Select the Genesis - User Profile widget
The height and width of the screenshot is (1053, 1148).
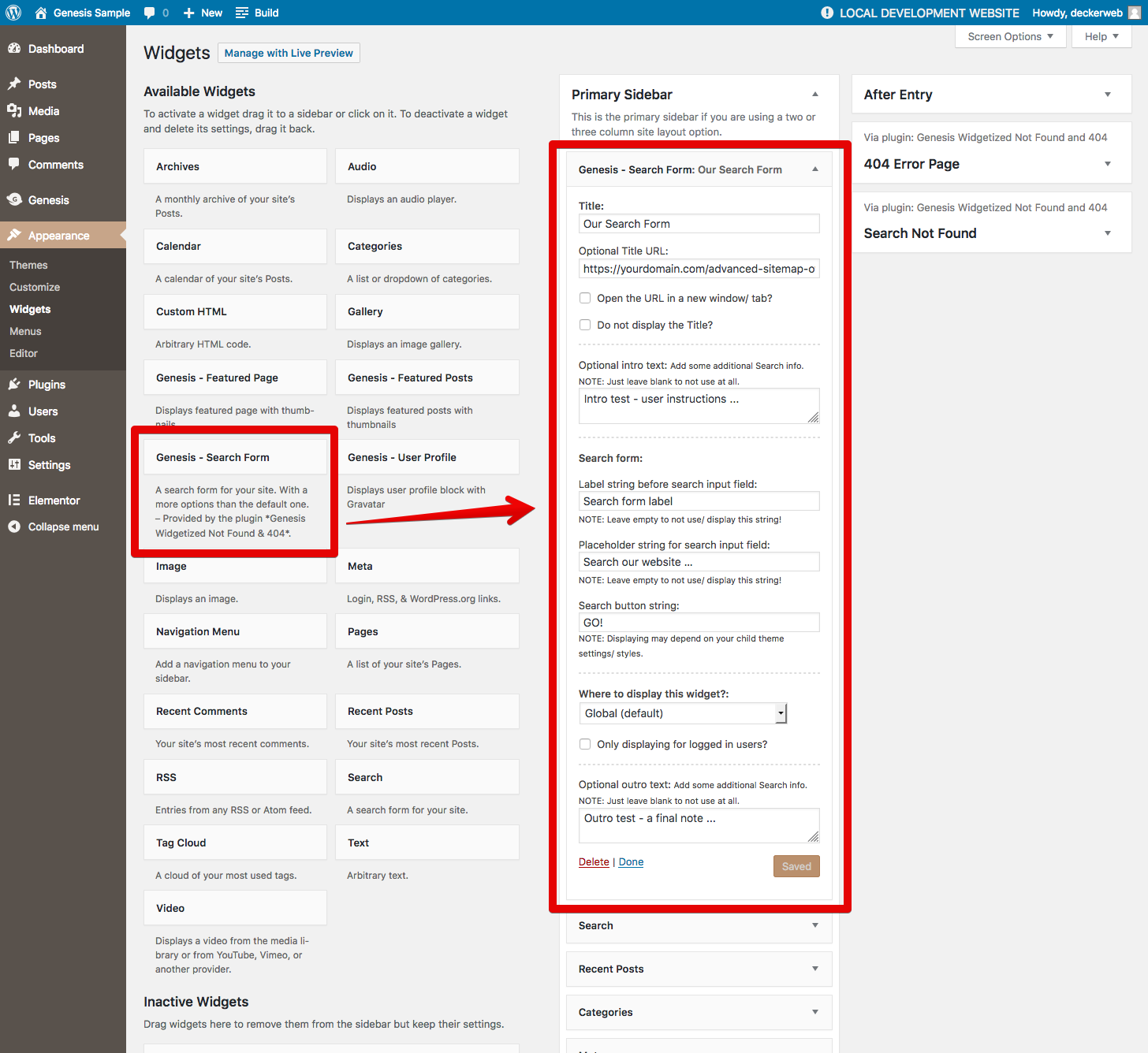[x=427, y=457]
